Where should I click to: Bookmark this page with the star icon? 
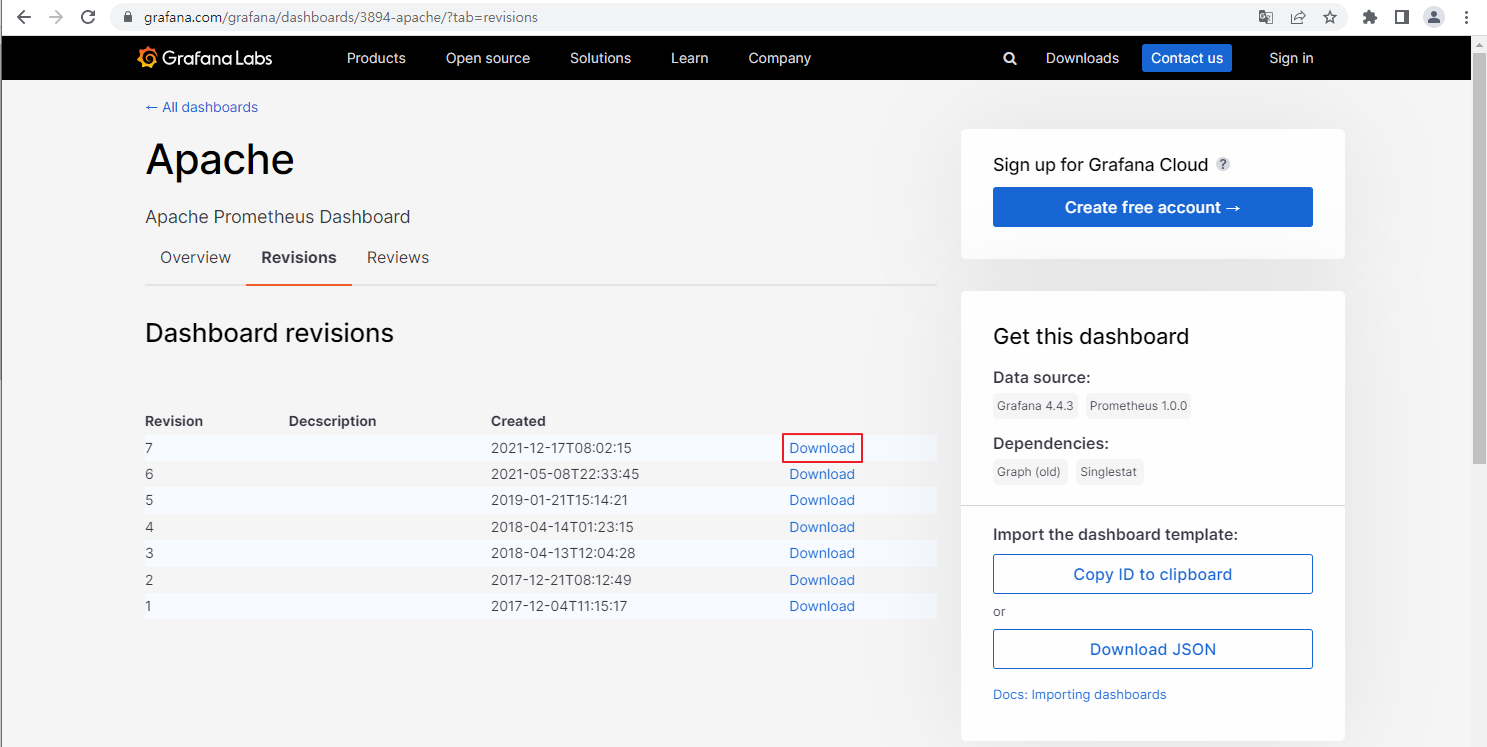click(x=1330, y=17)
